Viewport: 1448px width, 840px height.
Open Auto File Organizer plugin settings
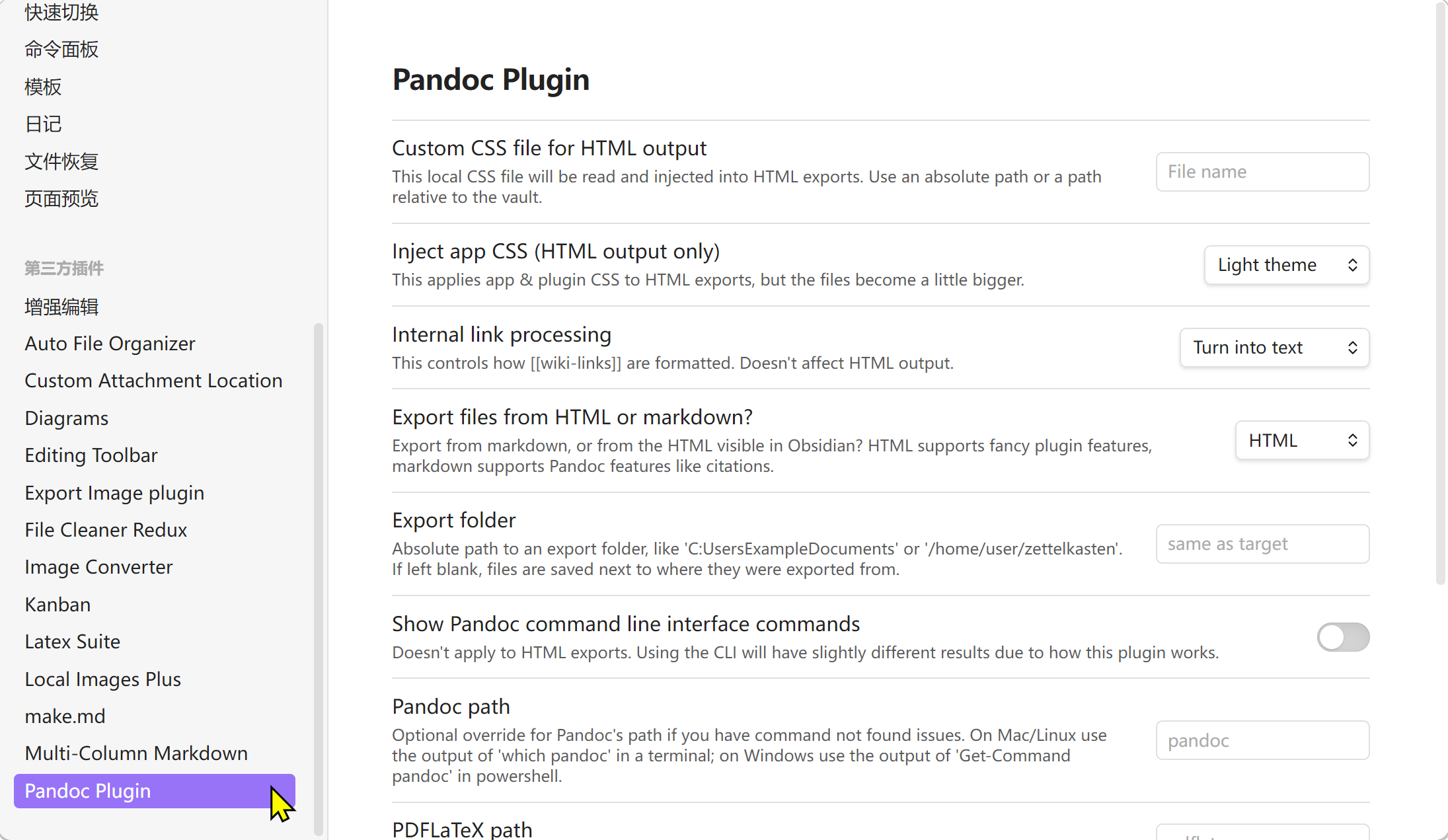pyautogui.click(x=110, y=344)
